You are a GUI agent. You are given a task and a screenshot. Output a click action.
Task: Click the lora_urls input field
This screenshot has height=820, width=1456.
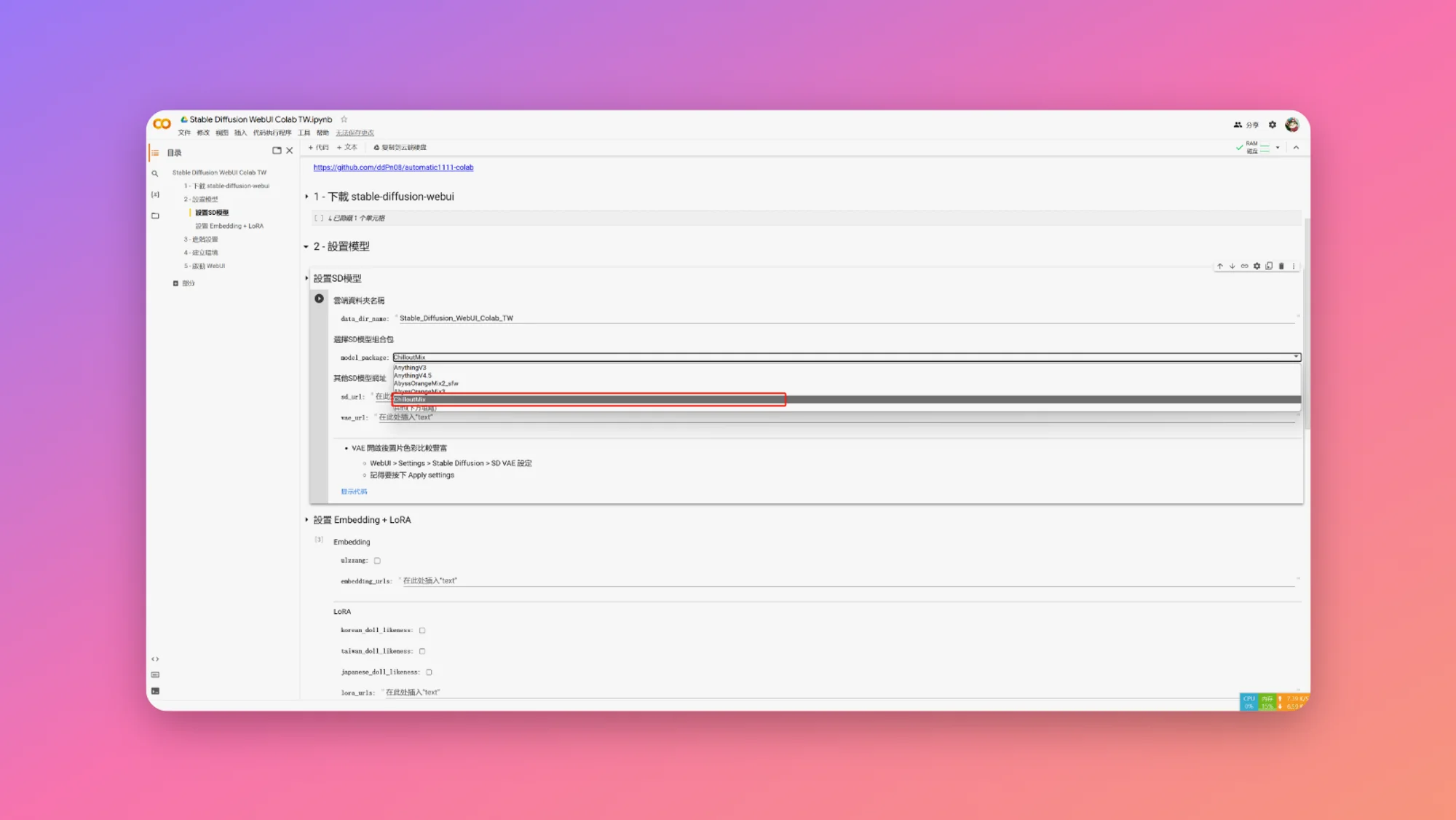click(x=840, y=693)
